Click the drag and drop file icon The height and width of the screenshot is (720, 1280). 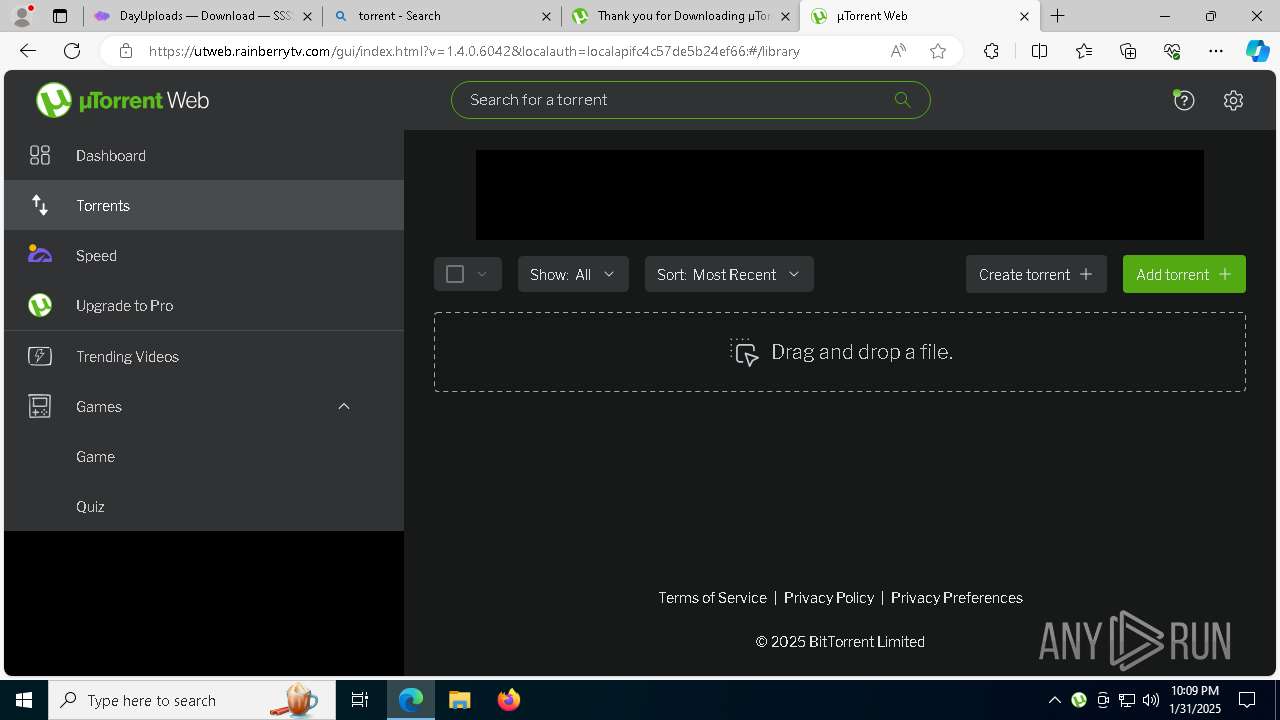(744, 352)
